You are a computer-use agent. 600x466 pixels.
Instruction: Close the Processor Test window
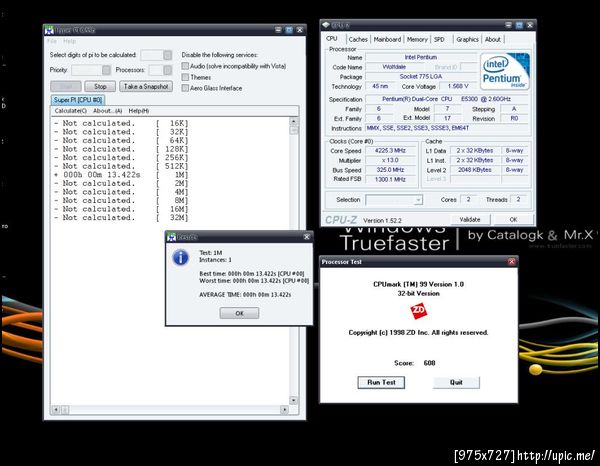coord(511,262)
